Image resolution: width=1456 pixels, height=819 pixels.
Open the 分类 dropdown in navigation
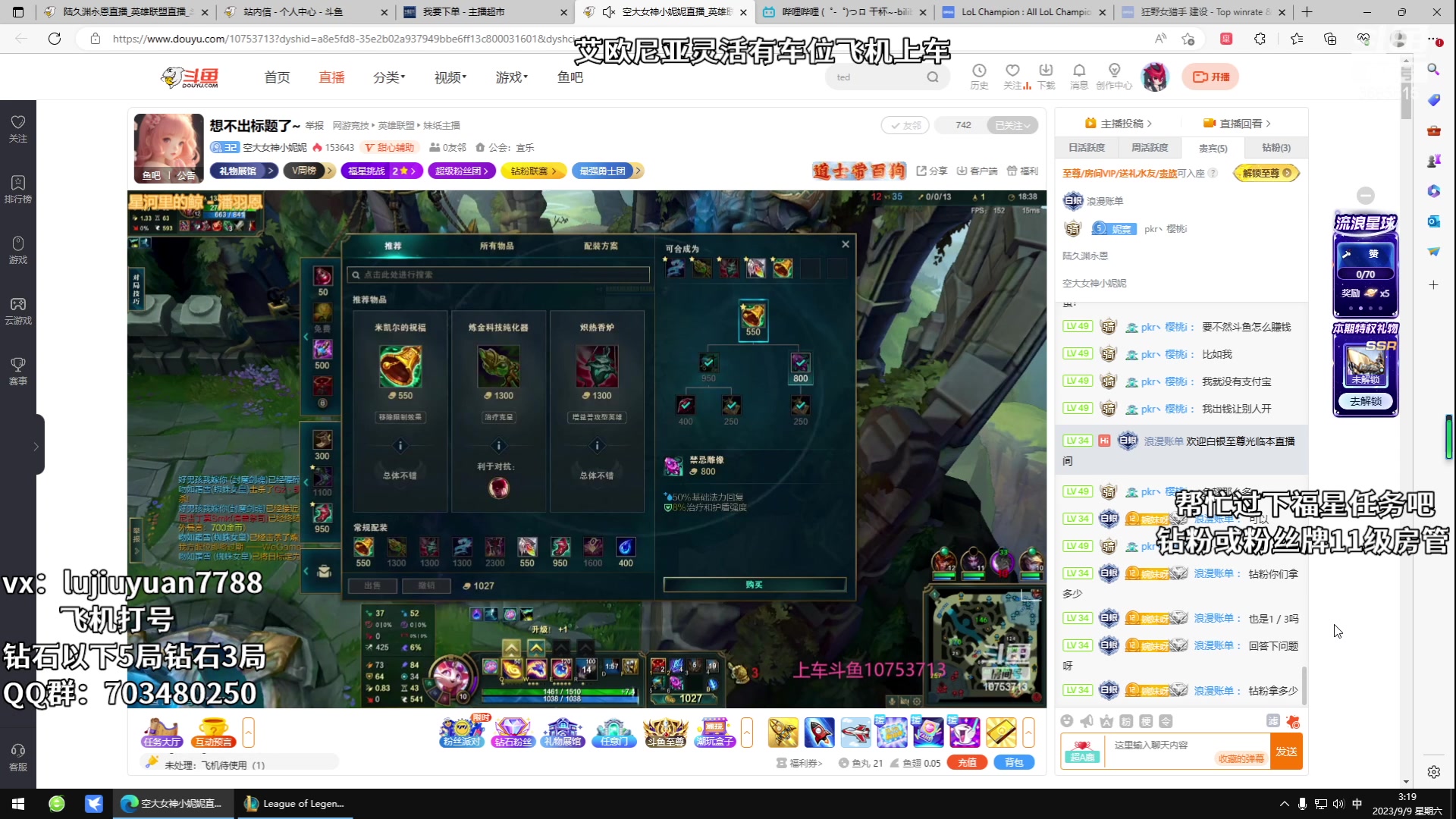tap(389, 77)
